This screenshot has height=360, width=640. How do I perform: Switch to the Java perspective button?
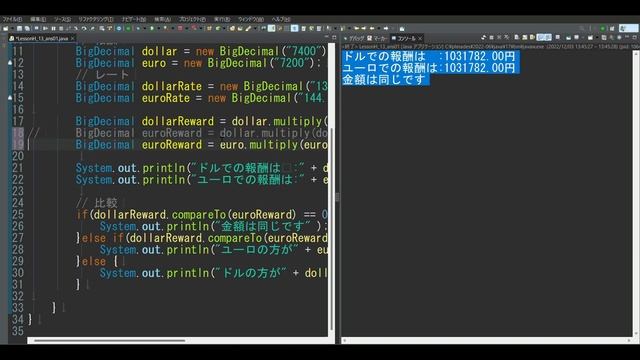click(x=629, y=28)
